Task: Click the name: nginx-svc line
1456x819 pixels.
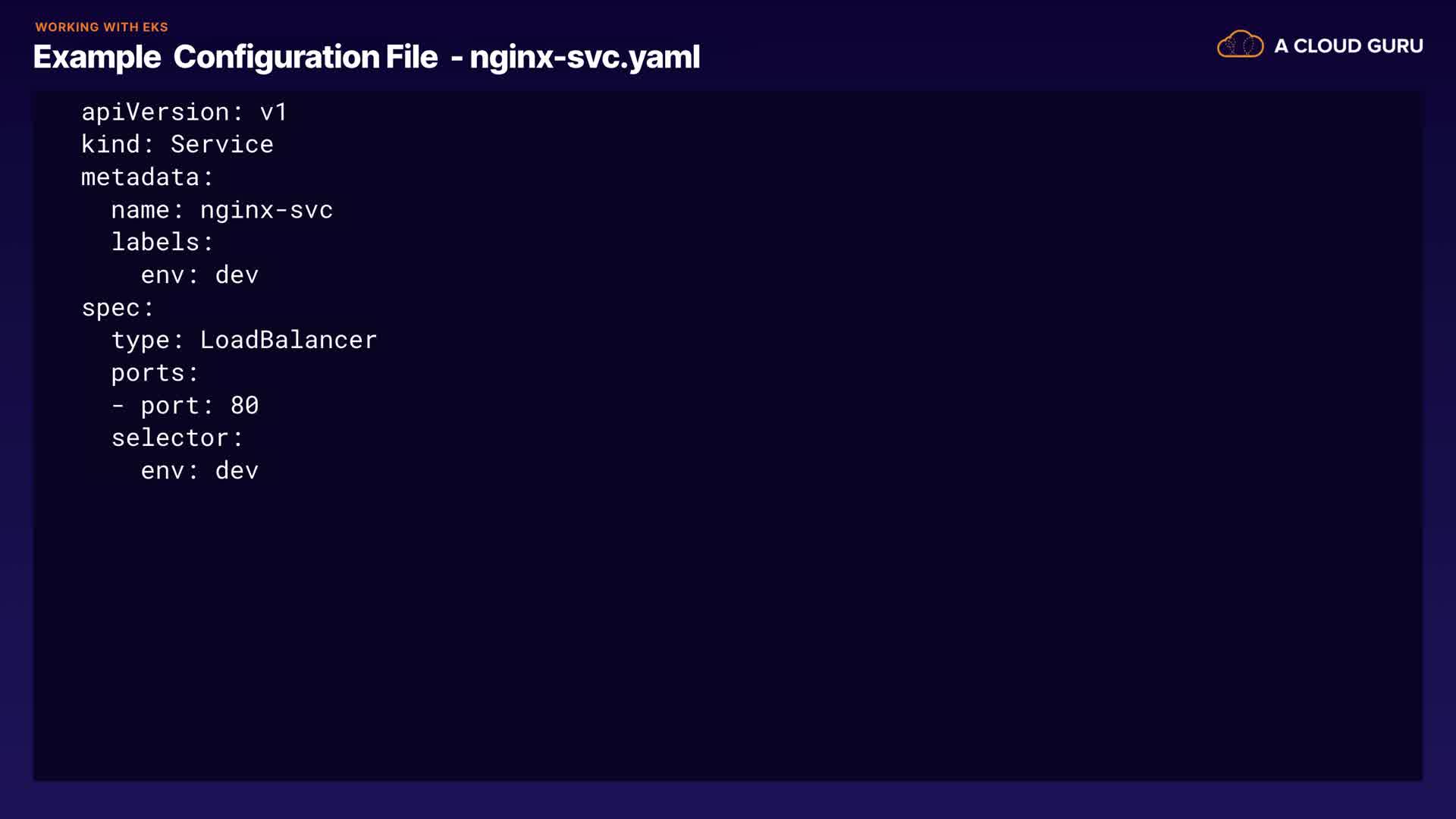Action: tap(221, 210)
